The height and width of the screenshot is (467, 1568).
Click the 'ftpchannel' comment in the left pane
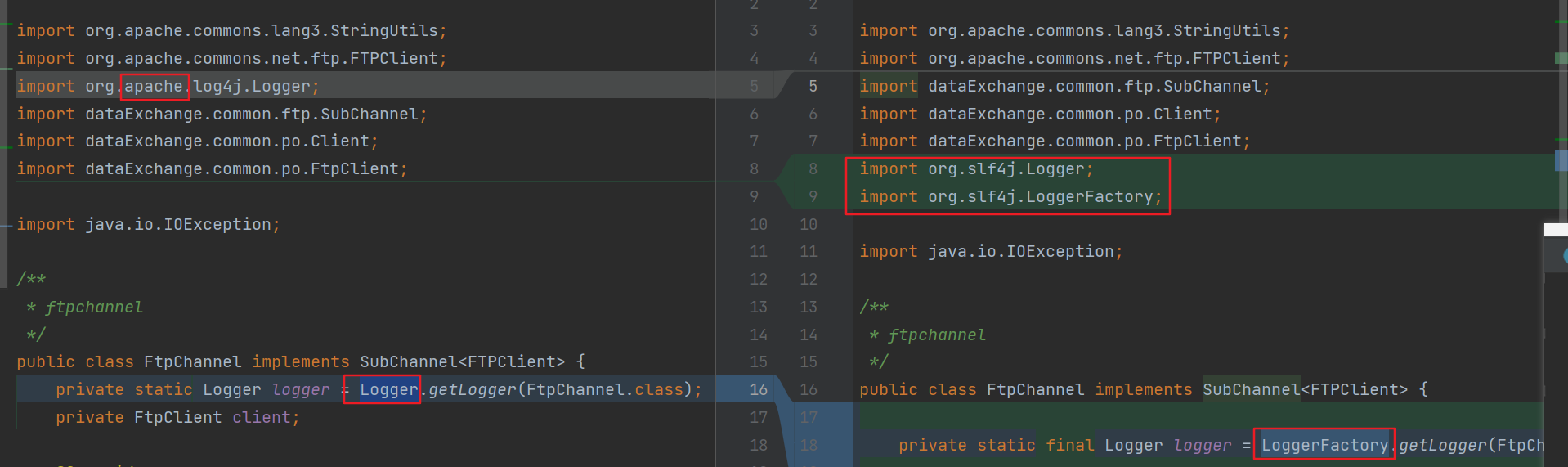point(94,307)
